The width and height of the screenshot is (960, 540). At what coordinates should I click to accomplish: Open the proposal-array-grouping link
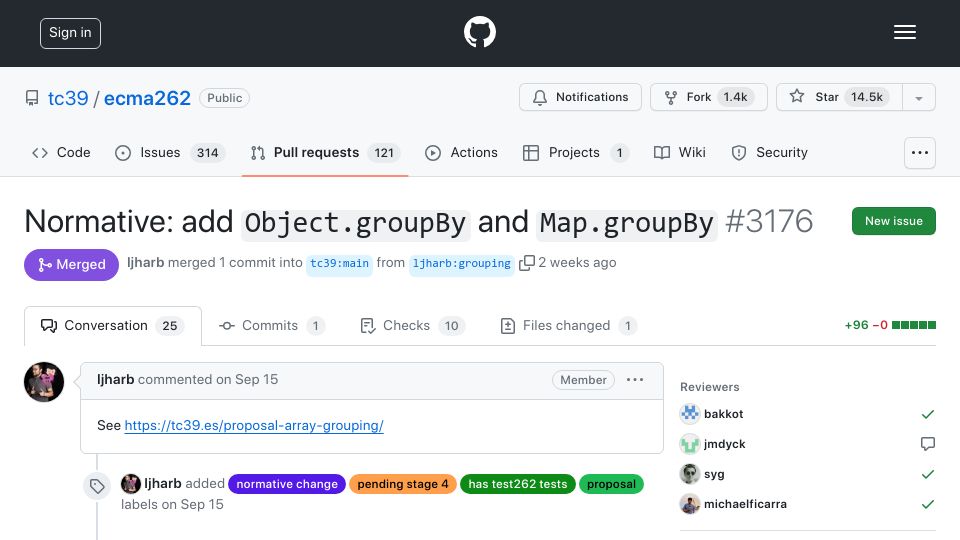254,426
